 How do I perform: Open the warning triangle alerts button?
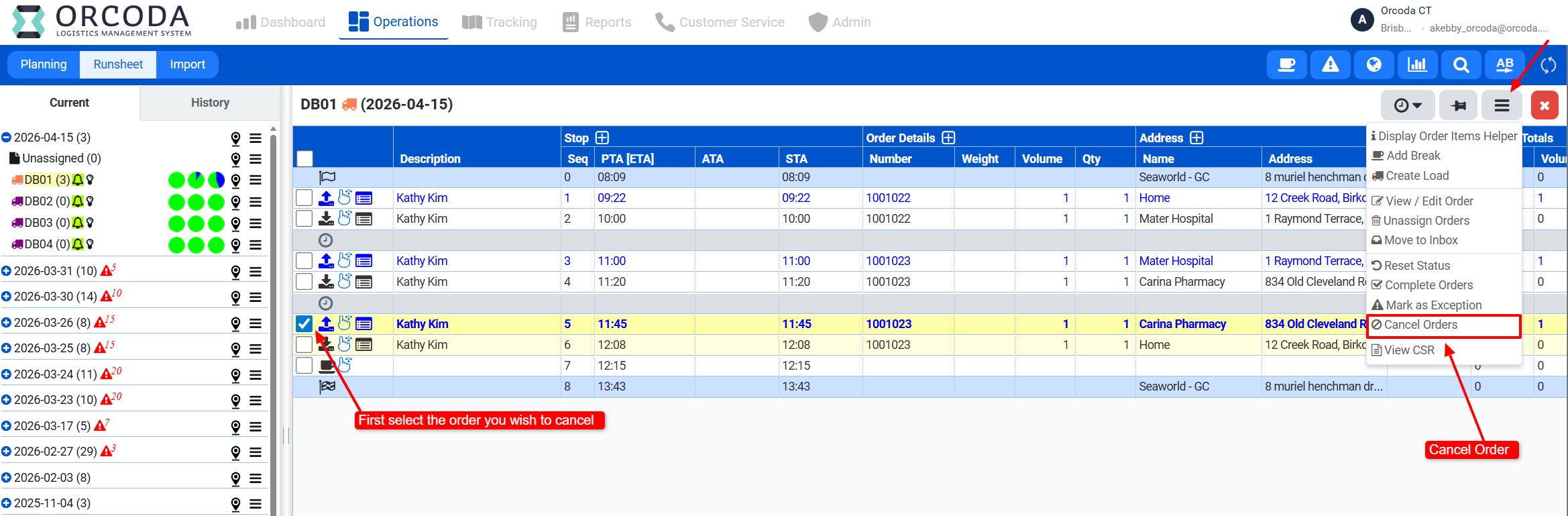1330,65
